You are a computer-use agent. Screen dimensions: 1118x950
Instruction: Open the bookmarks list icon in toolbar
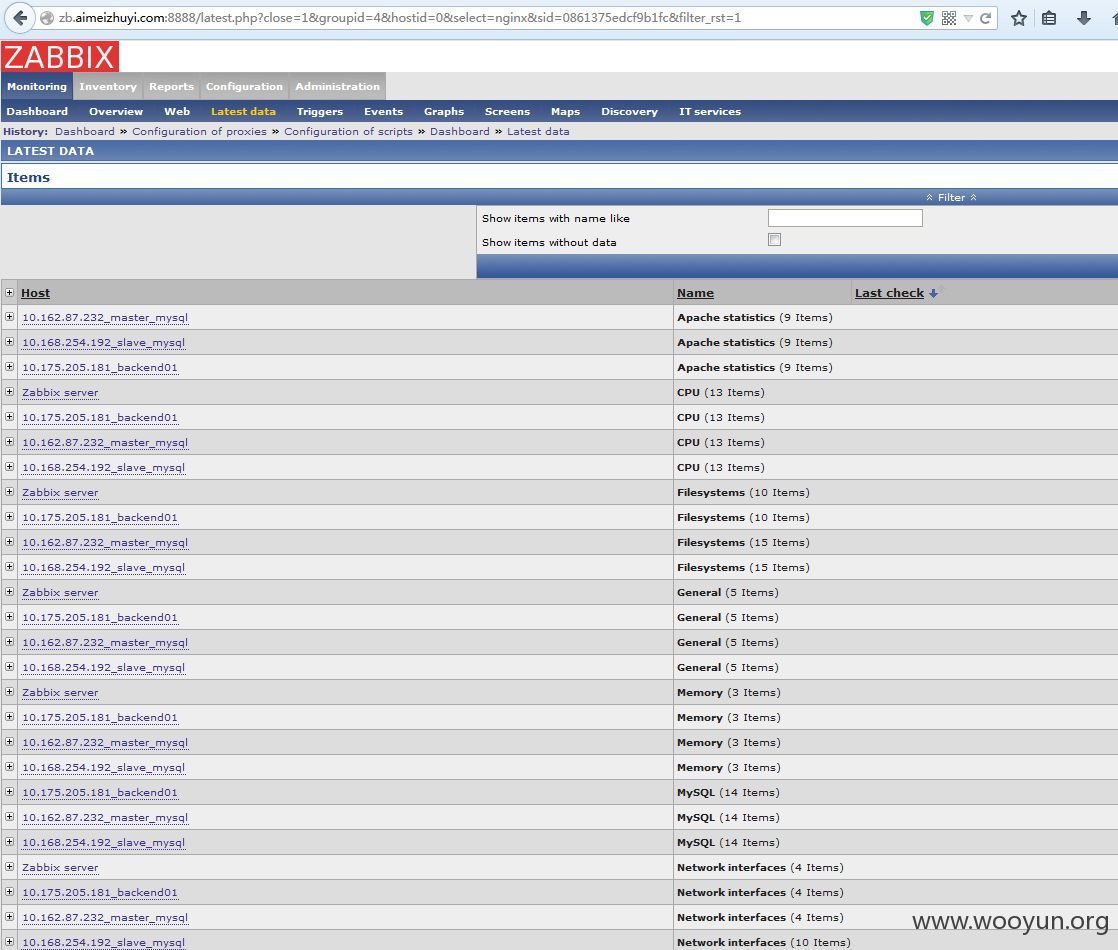point(1049,18)
